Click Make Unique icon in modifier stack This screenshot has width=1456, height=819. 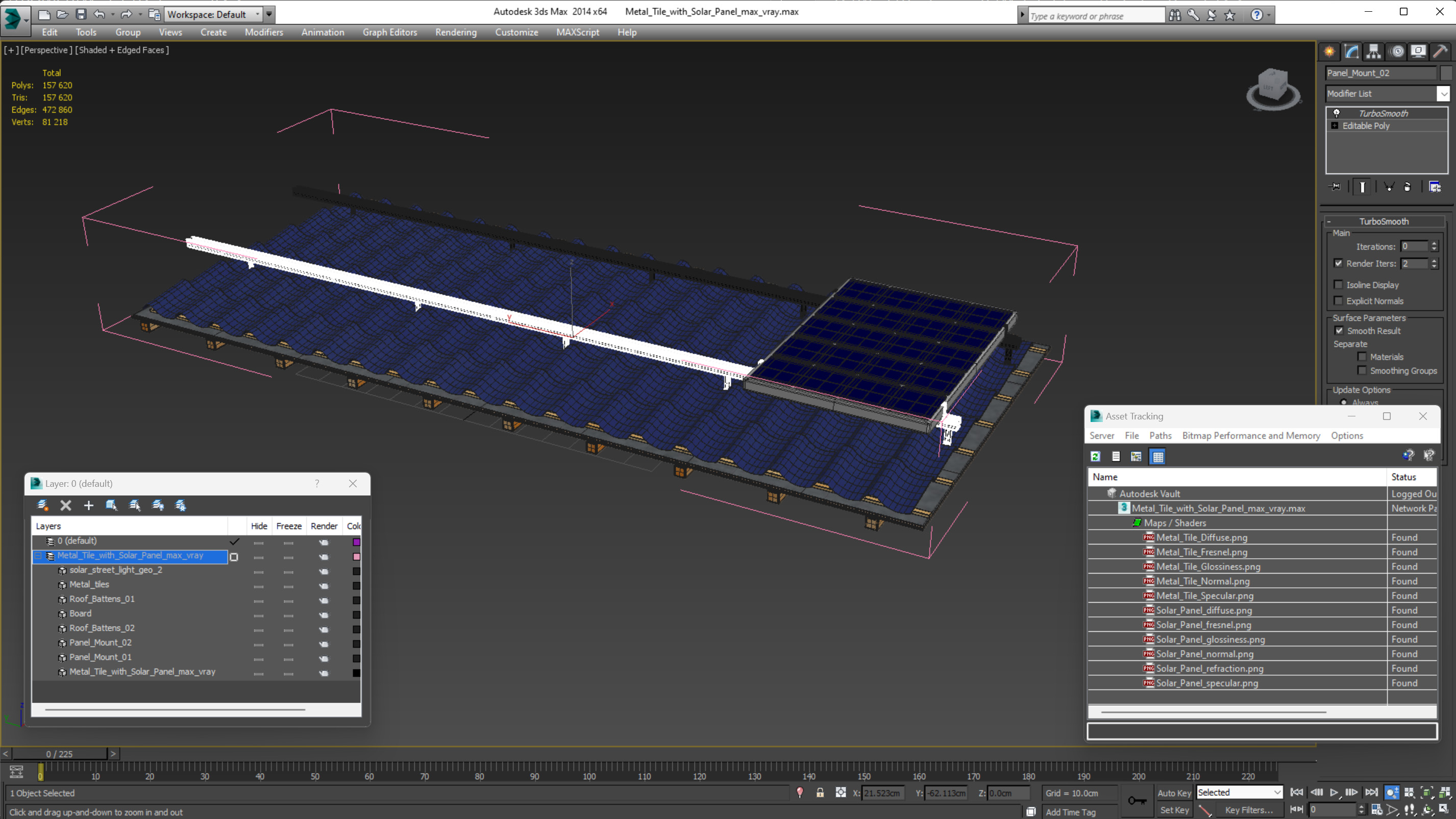click(x=1389, y=187)
